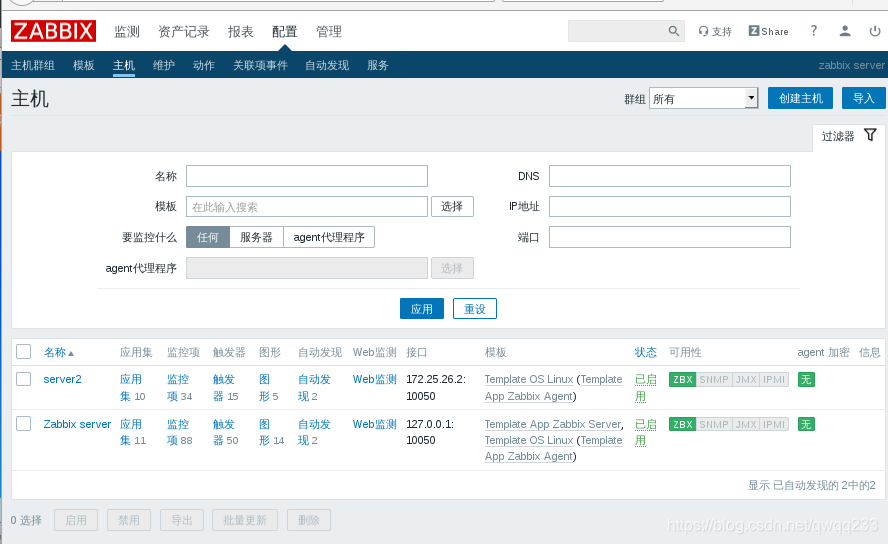Viewport: 888px width, 544px height.
Task: Go to 自动发现 submenu
Action: pos(327,65)
